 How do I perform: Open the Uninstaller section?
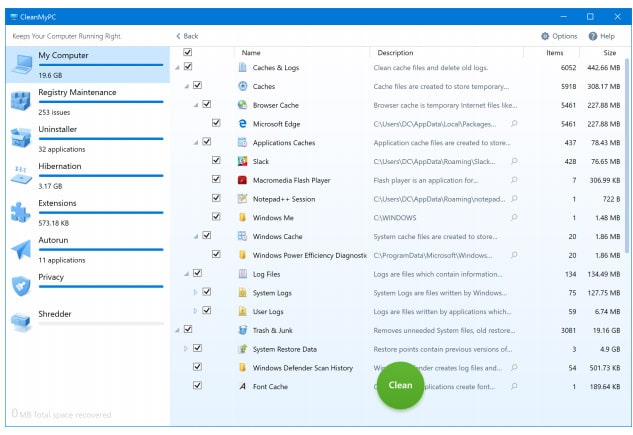(61, 129)
